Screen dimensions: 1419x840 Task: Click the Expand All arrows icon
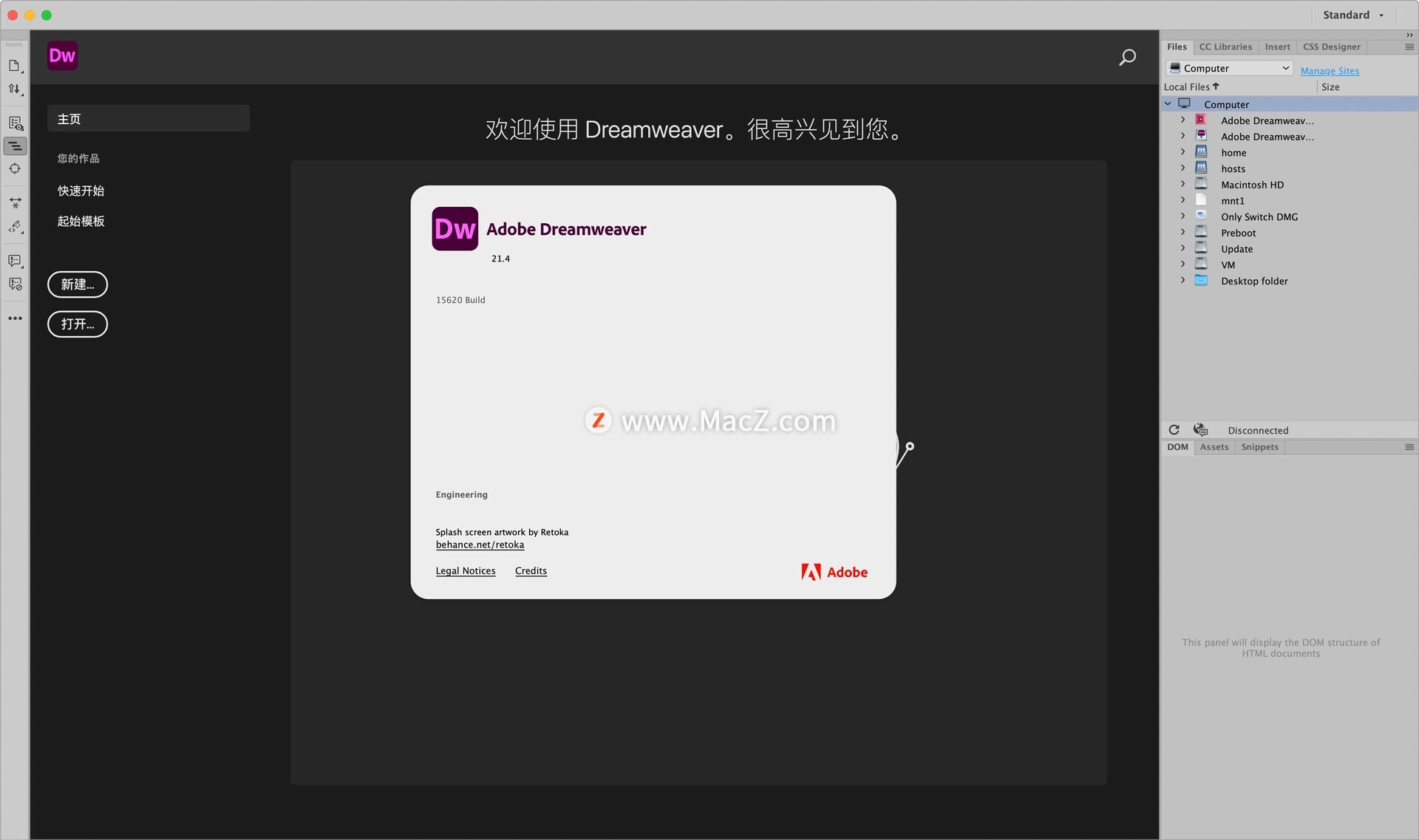(15, 202)
